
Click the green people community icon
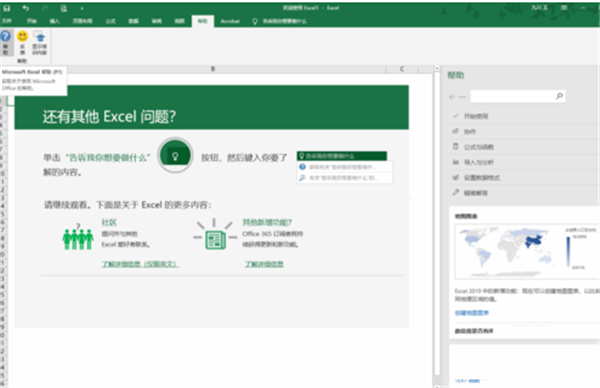click(78, 237)
